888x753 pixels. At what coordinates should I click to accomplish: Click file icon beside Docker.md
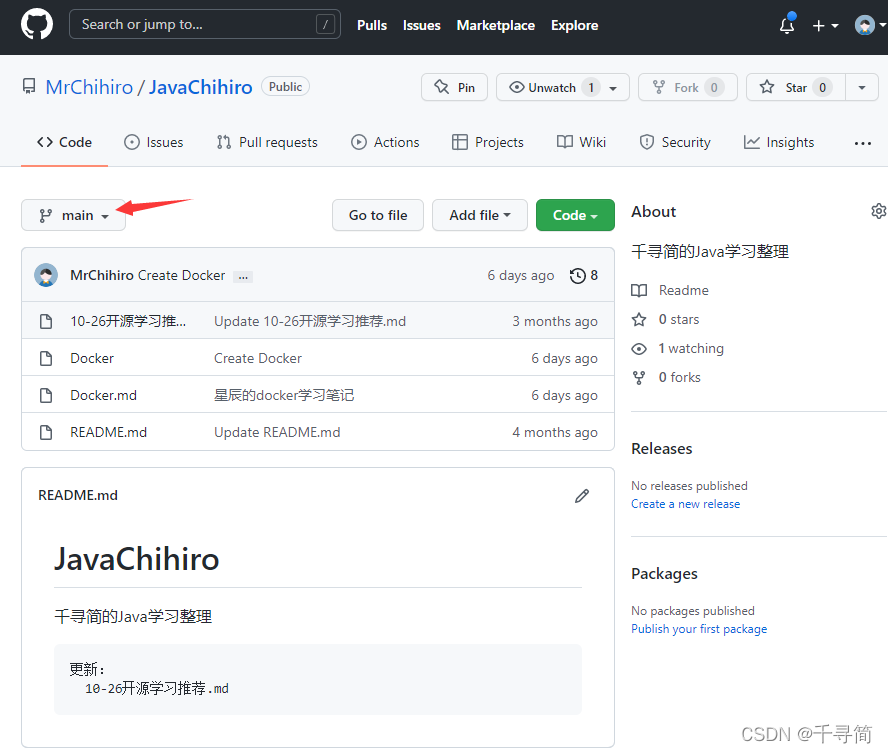46,395
